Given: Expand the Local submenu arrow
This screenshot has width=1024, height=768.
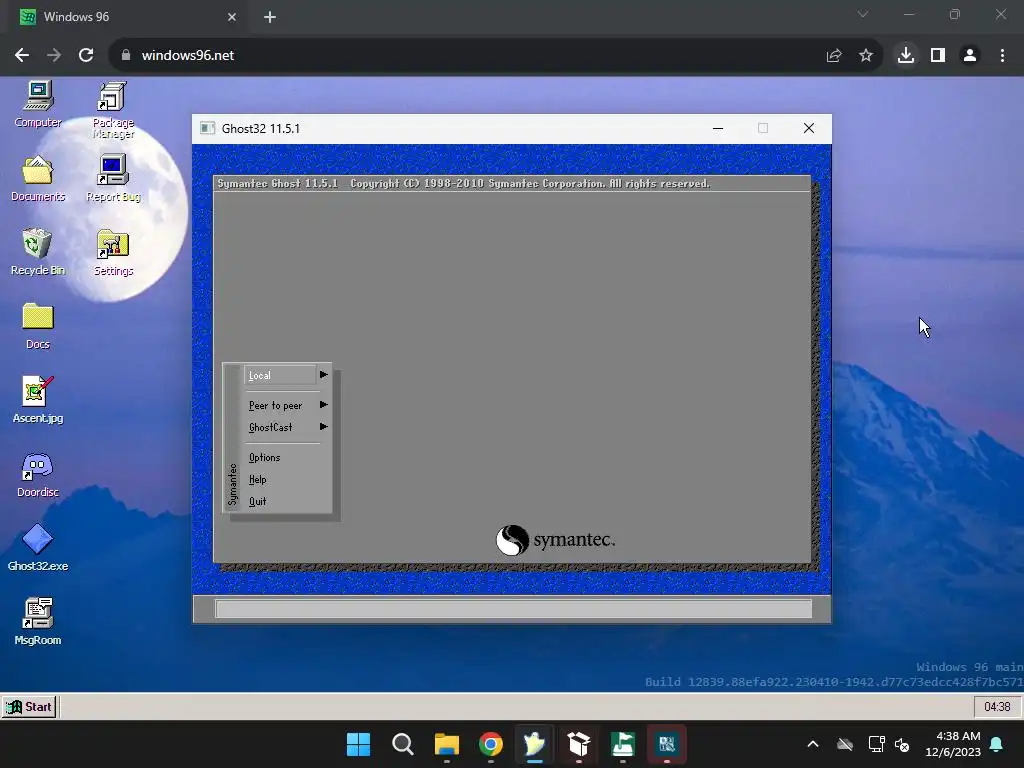Looking at the screenshot, I should (323, 375).
